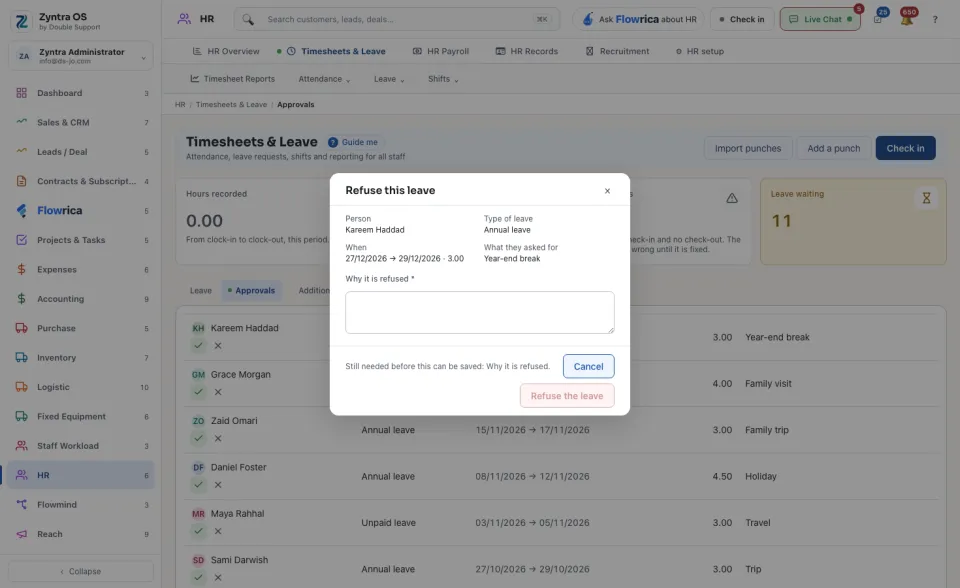Click the warning triangle icon
Viewport: 960px width, 588px height.
732,198
